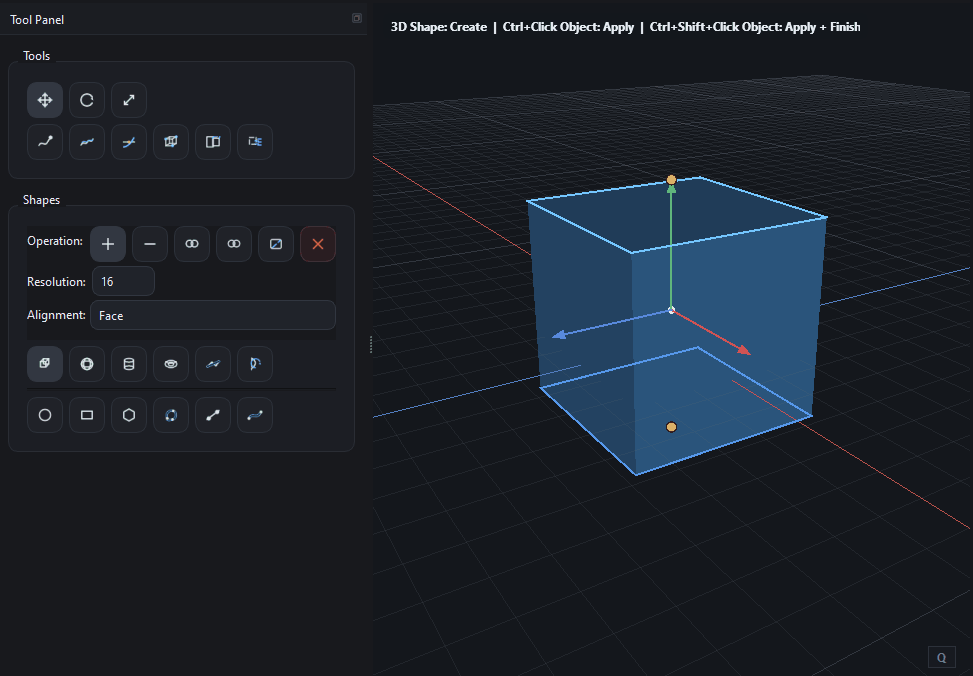The width and height of the screenshot is (973, 676).
Task: Select the Rotate tool
Action: tap(86, 100)
